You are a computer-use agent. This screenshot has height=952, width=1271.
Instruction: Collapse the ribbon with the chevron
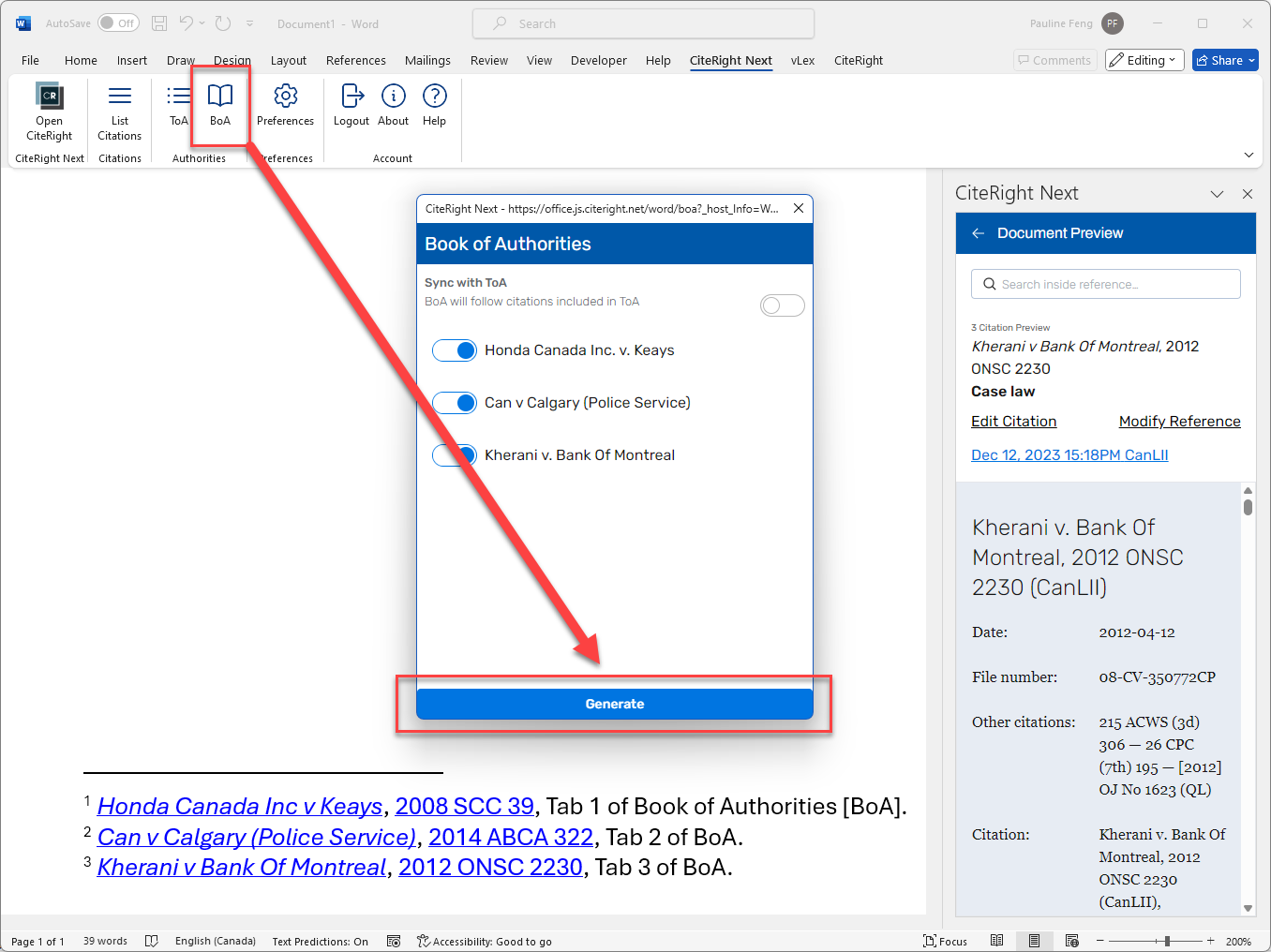pyautogui.click(x=1249, y=155)
